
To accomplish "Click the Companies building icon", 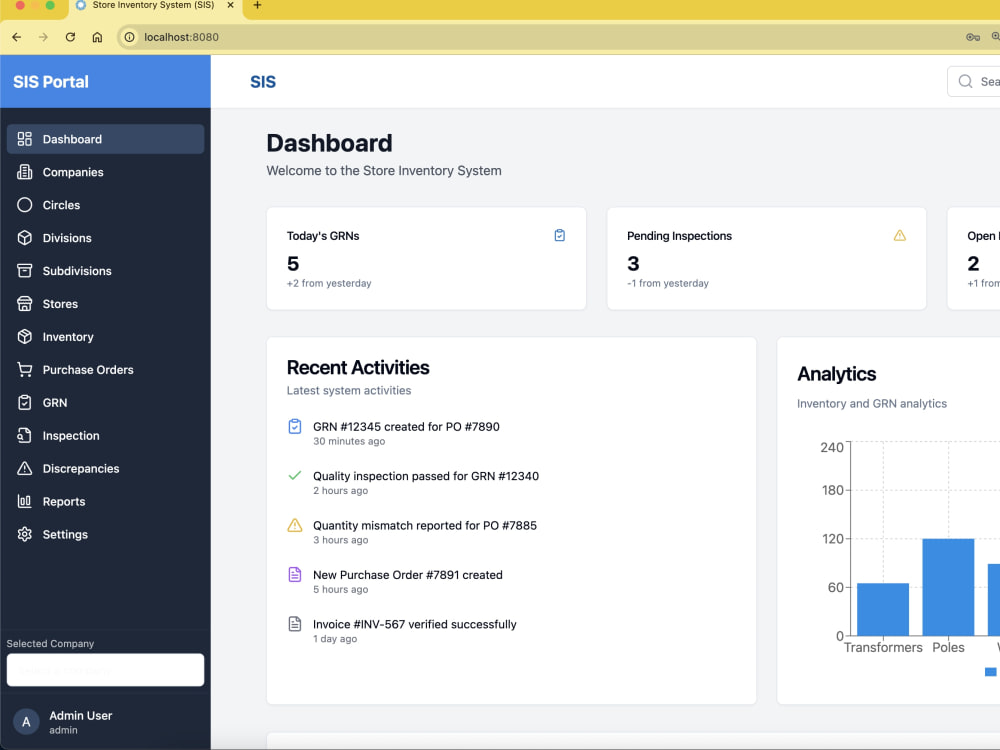I will point(24,172).
